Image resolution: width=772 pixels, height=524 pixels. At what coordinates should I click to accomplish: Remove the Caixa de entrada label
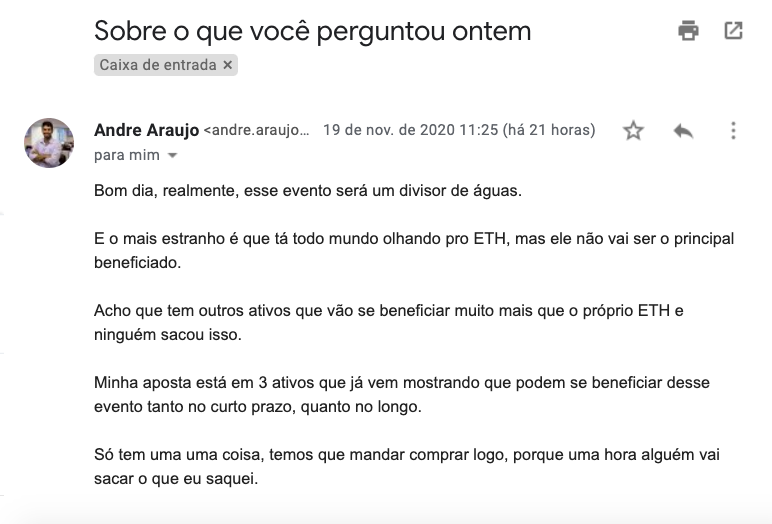228,65
